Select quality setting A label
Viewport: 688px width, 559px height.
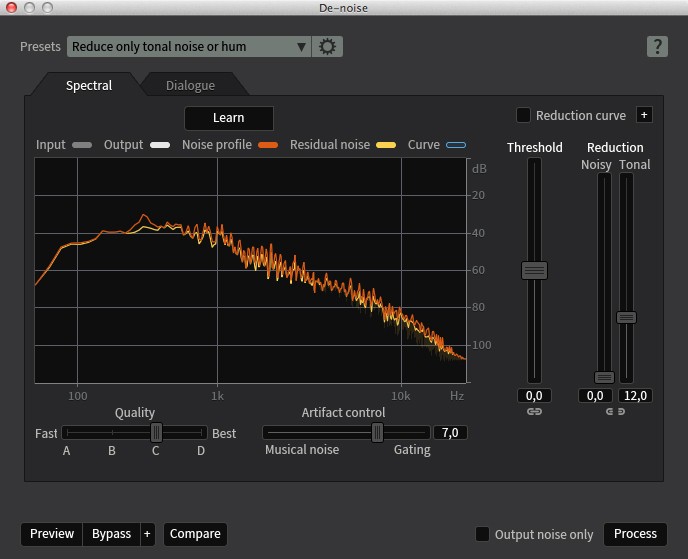point(66,451)
